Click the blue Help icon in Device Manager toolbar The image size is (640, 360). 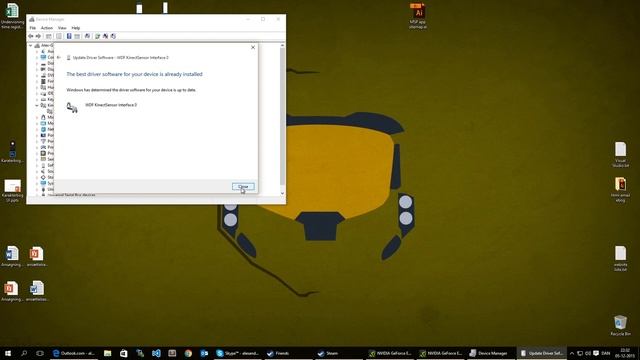[x=69, y=36]
